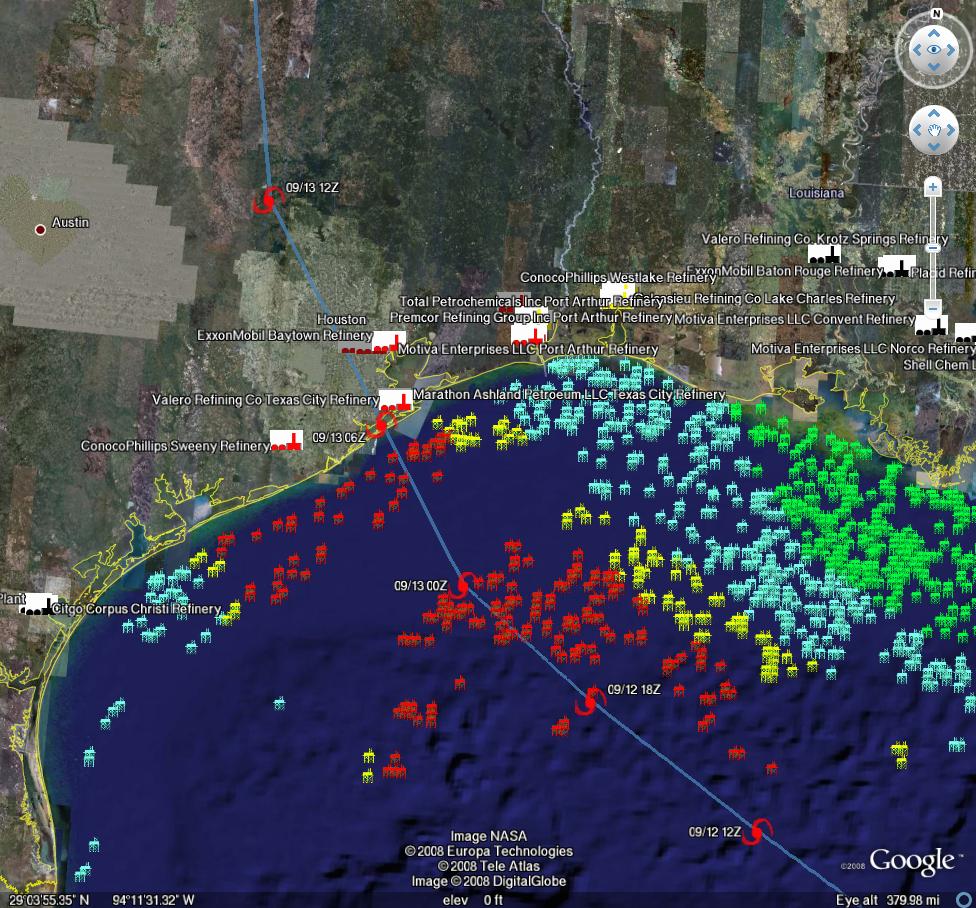Click the streaming indicator circle in status bar
Image resolution: width=976 pixels, height=908 pixels.
pos(965,900)
